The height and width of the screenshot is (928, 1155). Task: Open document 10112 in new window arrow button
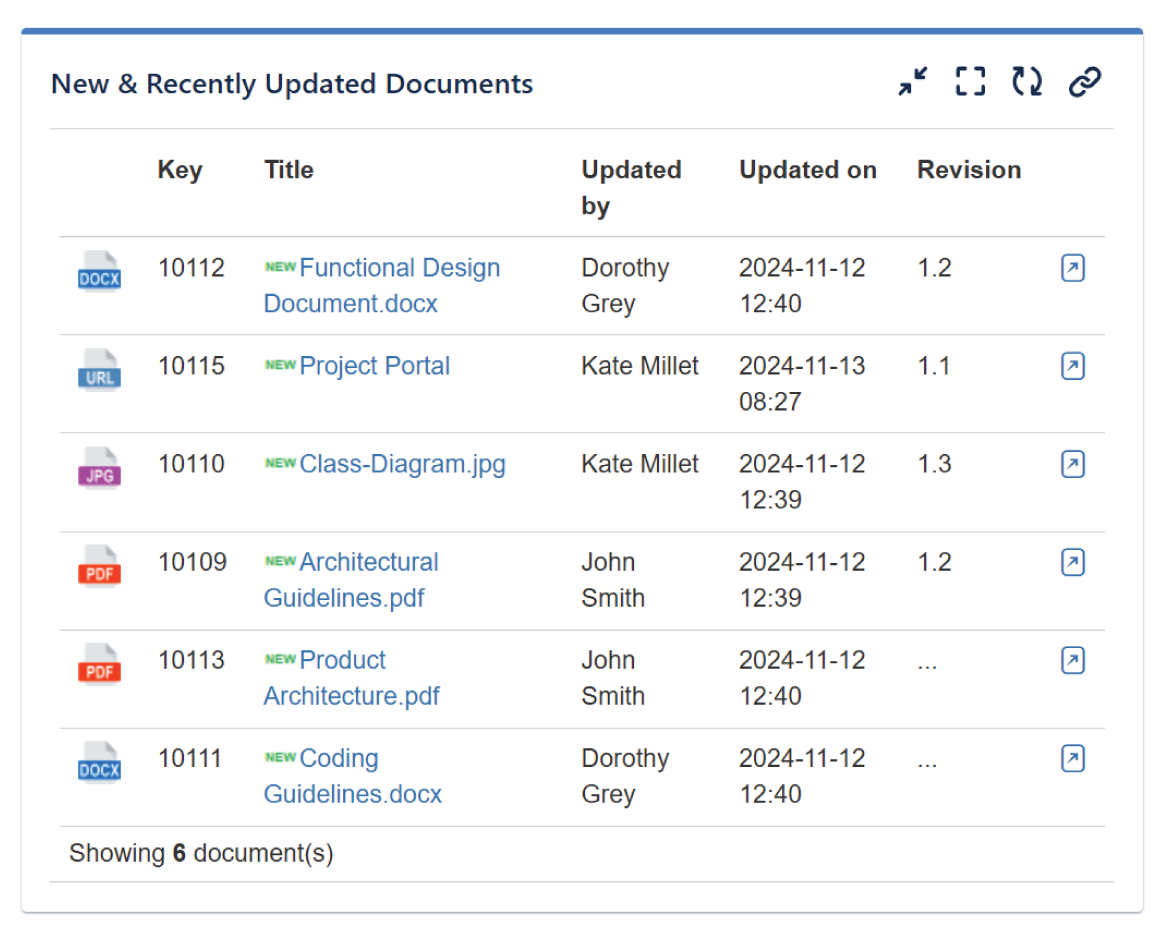[1073, 268]
